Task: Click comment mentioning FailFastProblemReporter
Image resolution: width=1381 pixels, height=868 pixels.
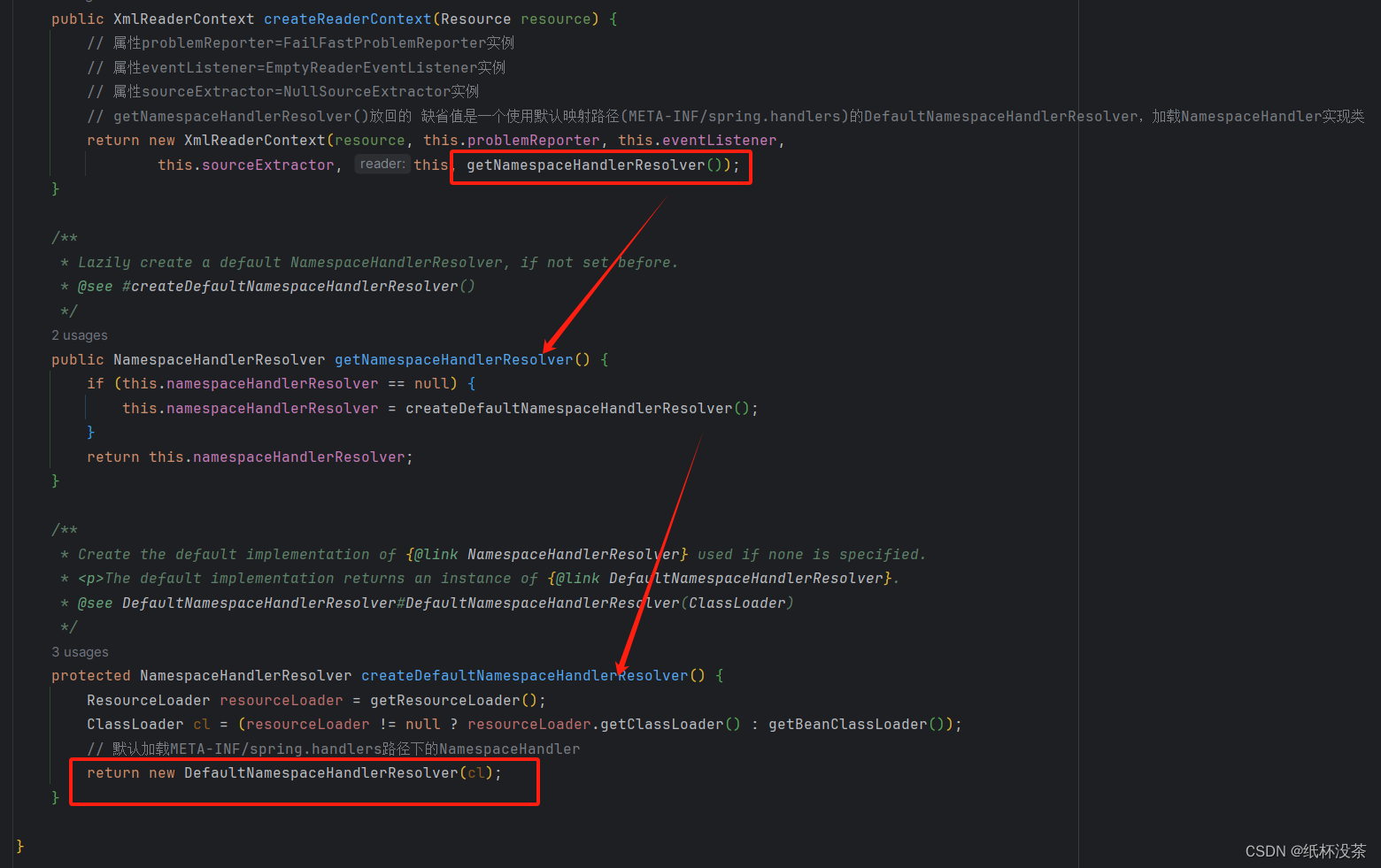Action: point(301,42)
